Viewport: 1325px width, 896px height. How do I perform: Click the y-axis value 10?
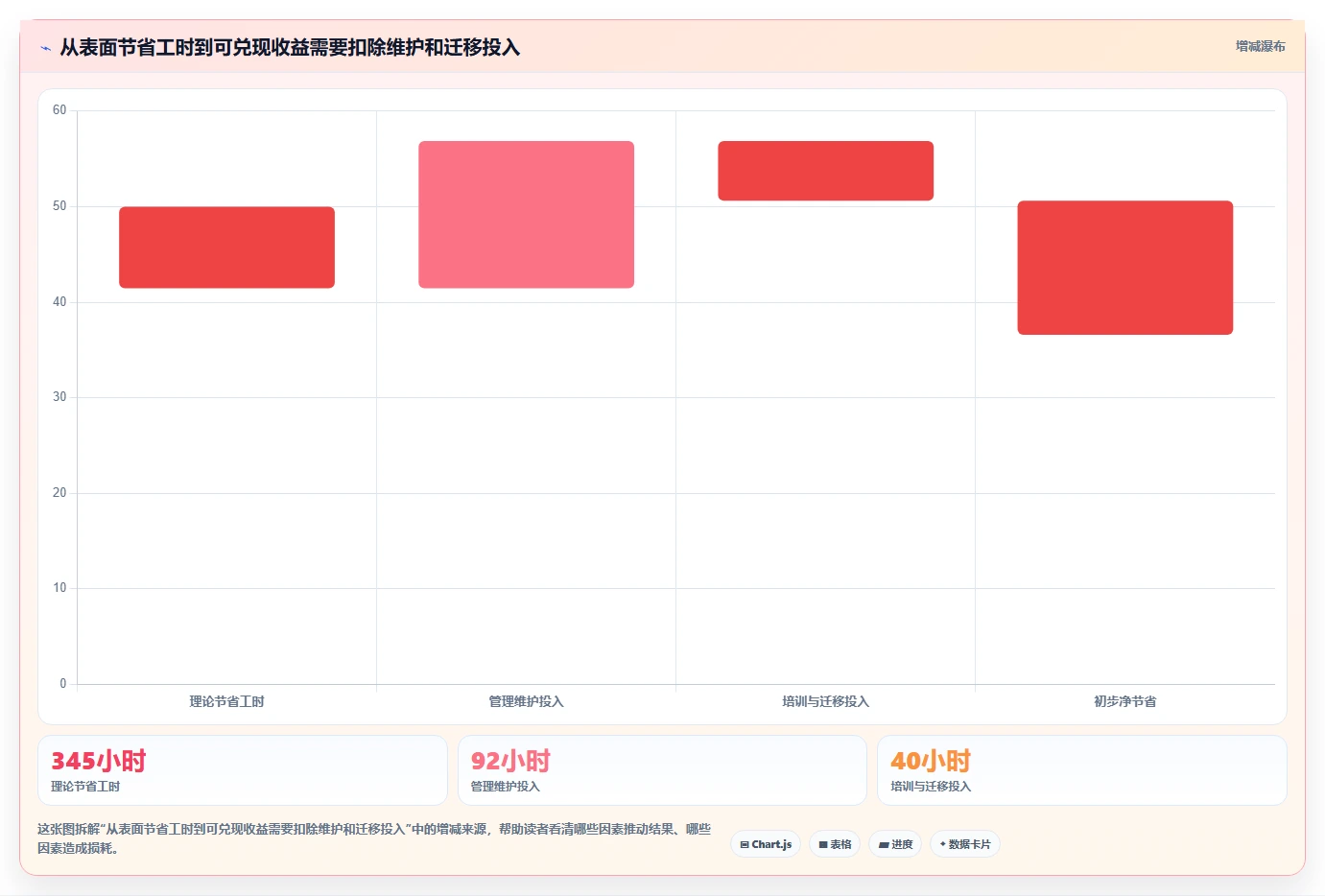click(x=59, y=588)
